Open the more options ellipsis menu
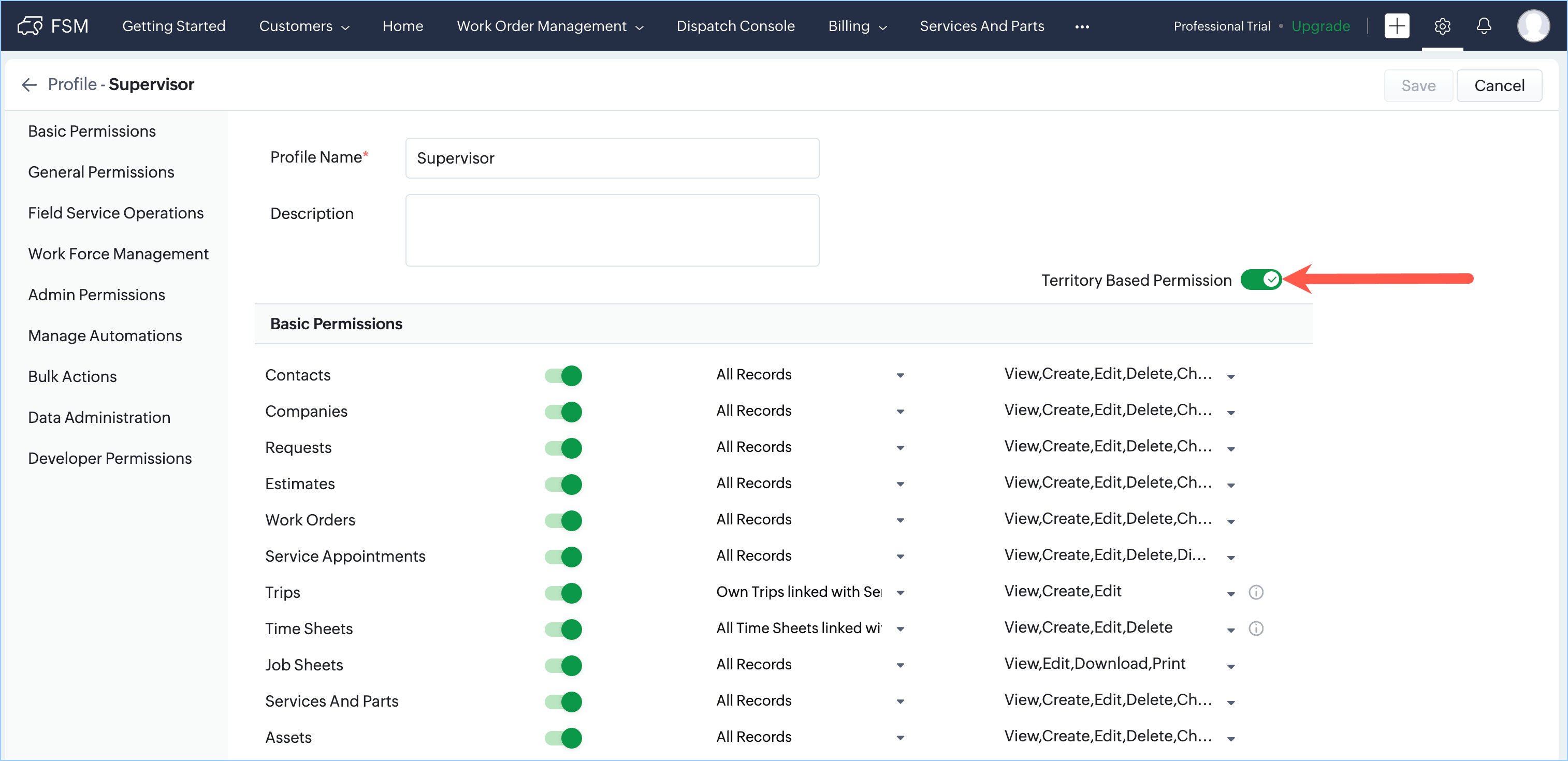 [1082, 27]
